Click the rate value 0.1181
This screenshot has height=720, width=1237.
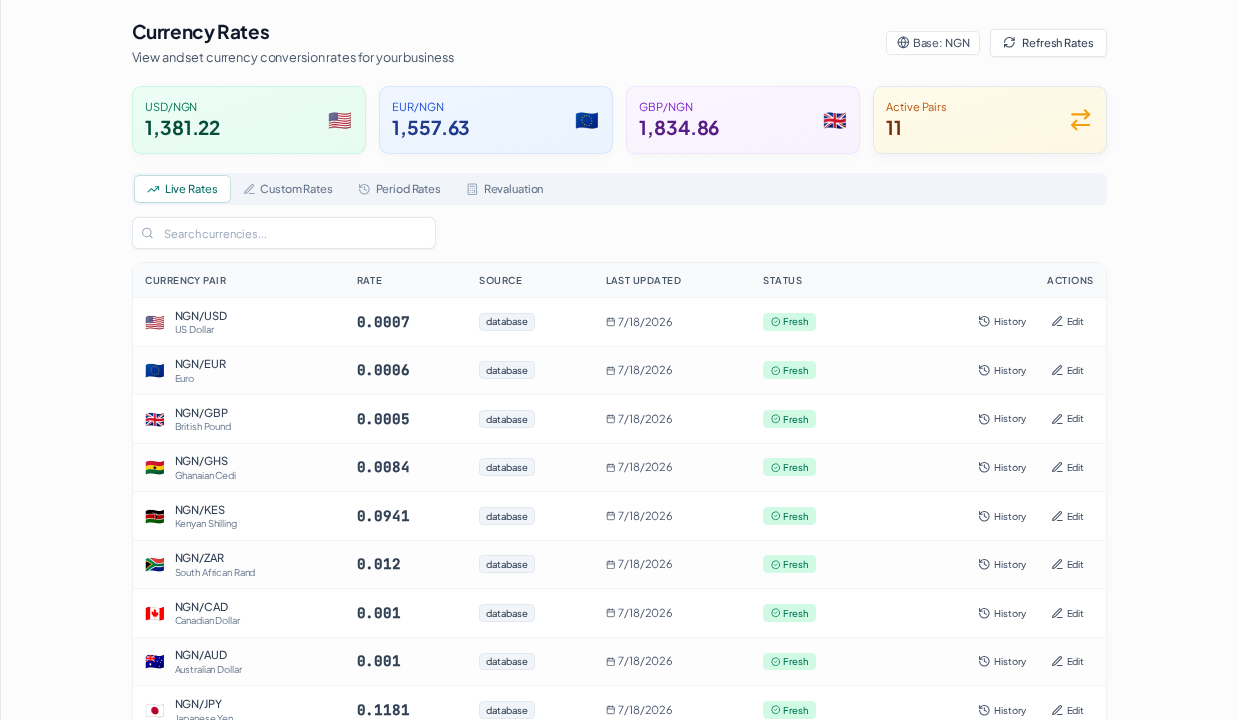383,710
